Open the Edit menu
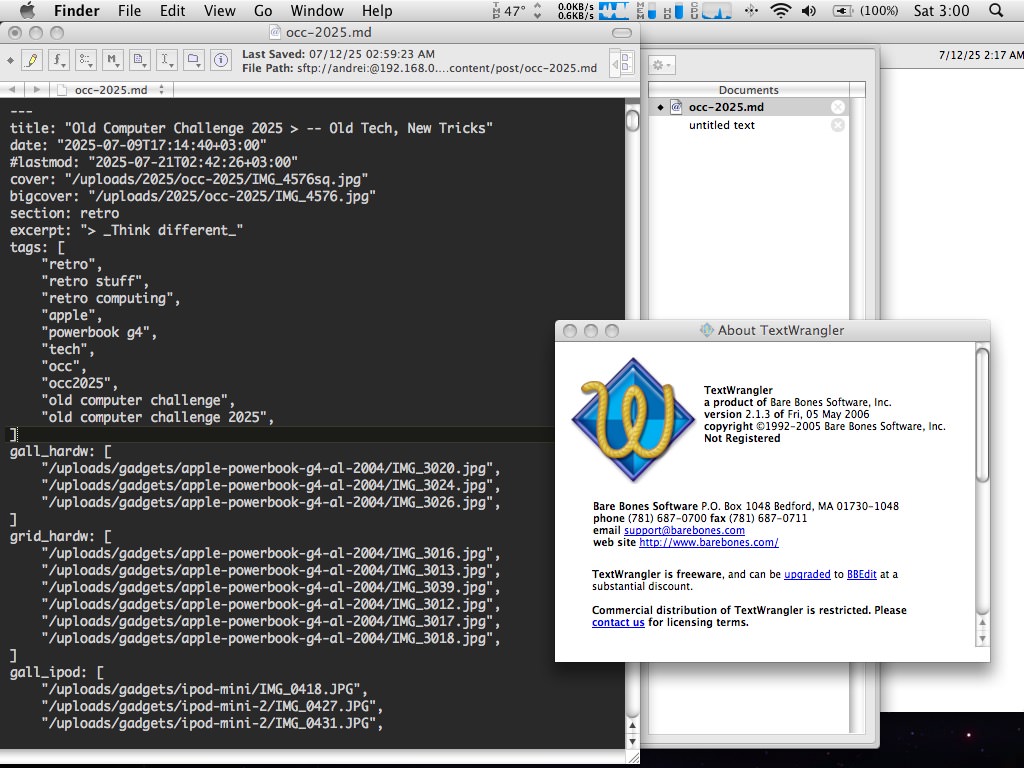1024x768 pixels. 172,10
